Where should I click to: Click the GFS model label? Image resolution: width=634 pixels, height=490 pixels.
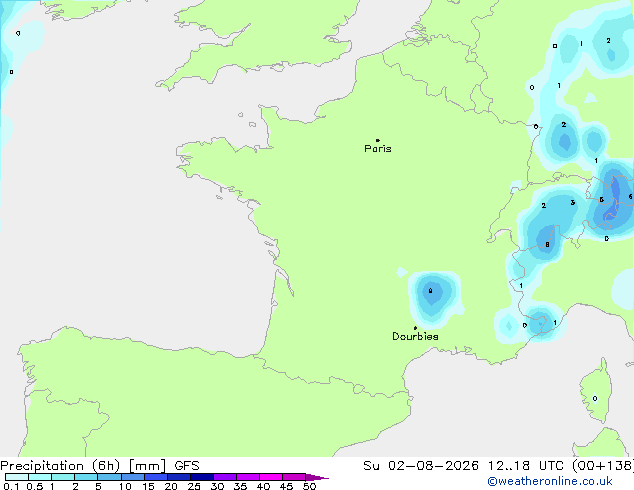pos(187,466)
